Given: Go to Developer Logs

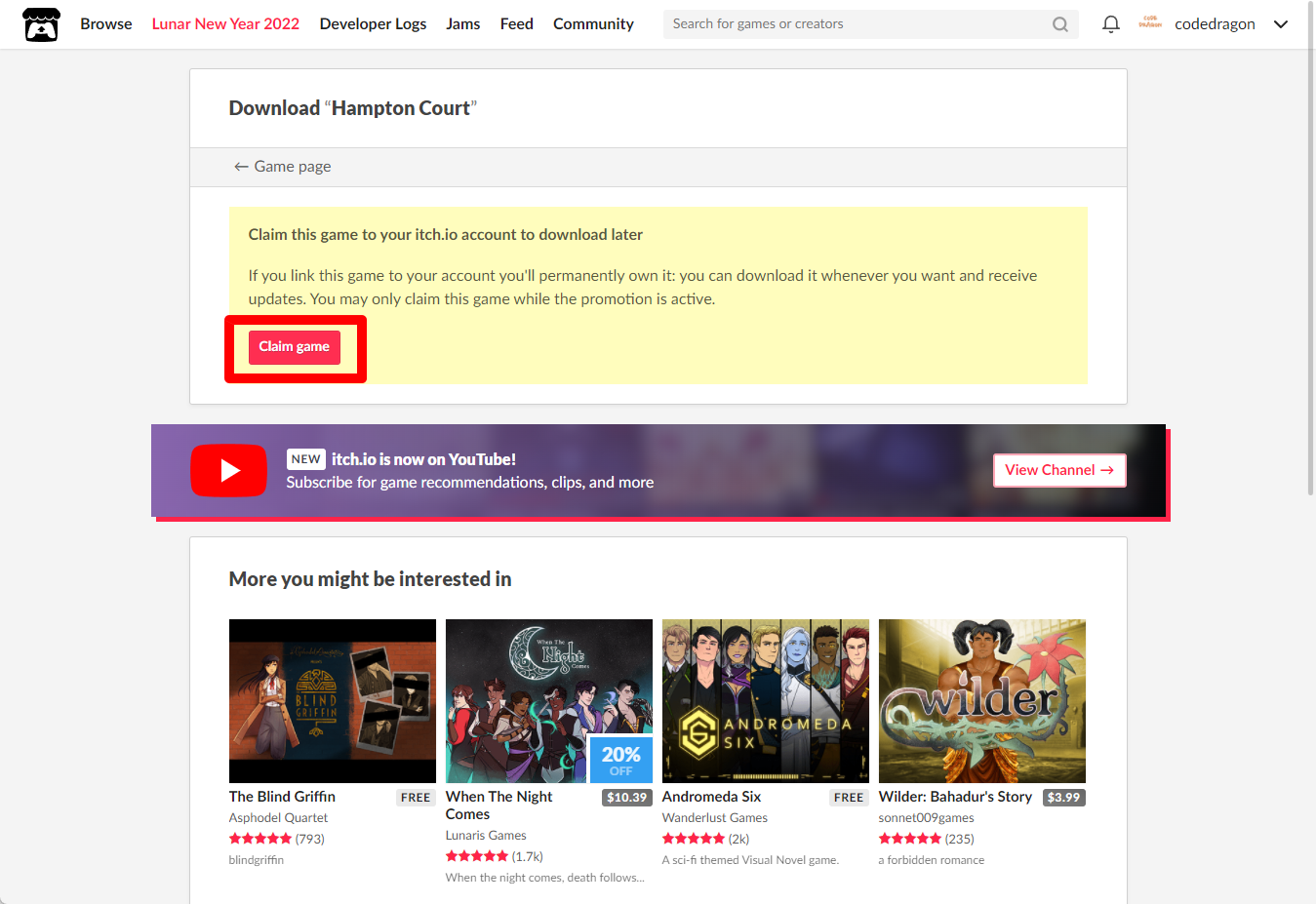Looking at the screenshot, I should pos(373,24).
